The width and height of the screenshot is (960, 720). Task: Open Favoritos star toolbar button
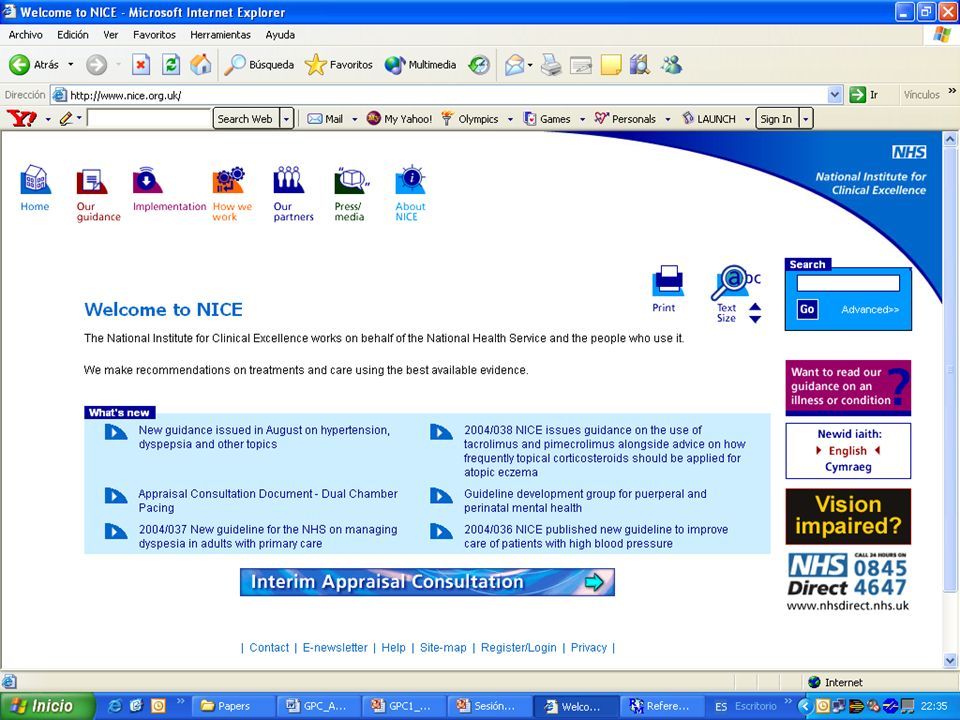tap(339, 64)
